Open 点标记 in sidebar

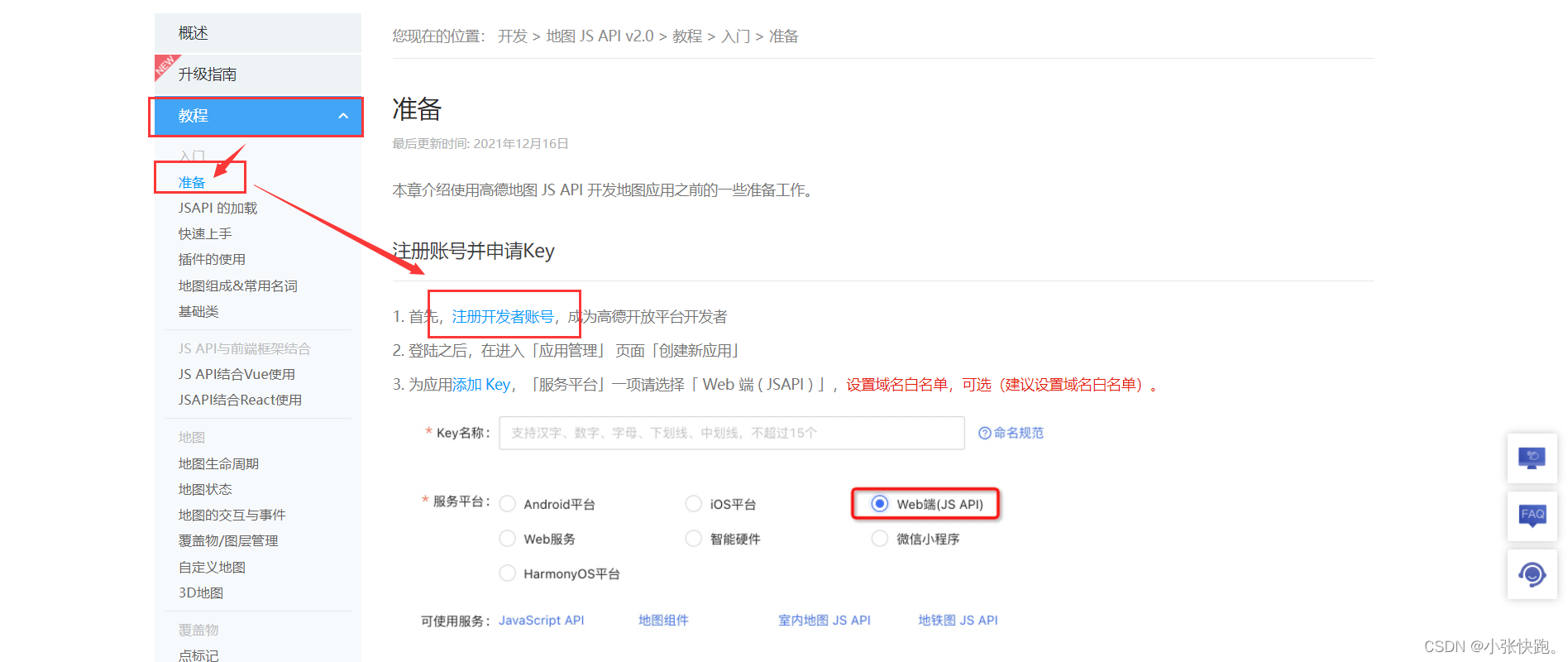[x=198, y=655]
